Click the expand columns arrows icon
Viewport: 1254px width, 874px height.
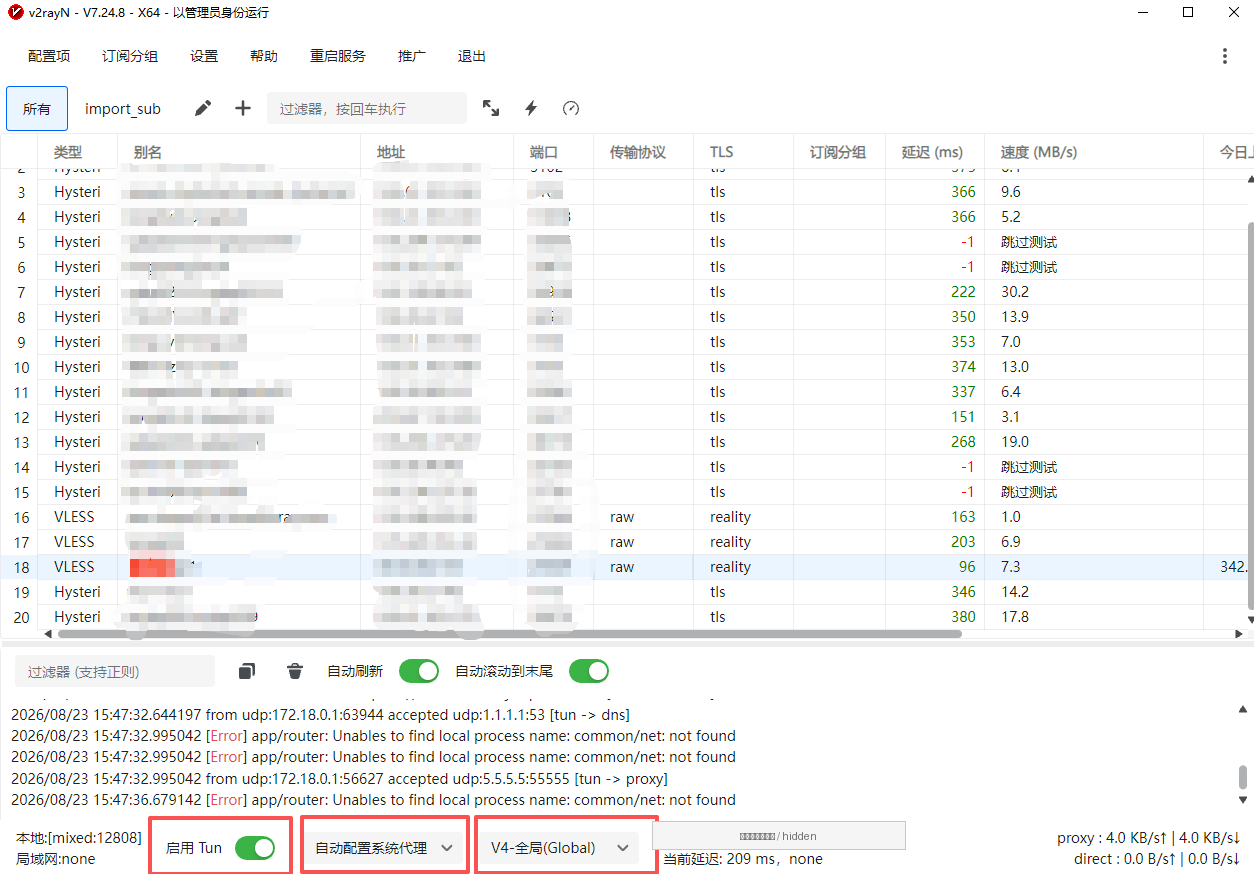(x=491, y=108)
